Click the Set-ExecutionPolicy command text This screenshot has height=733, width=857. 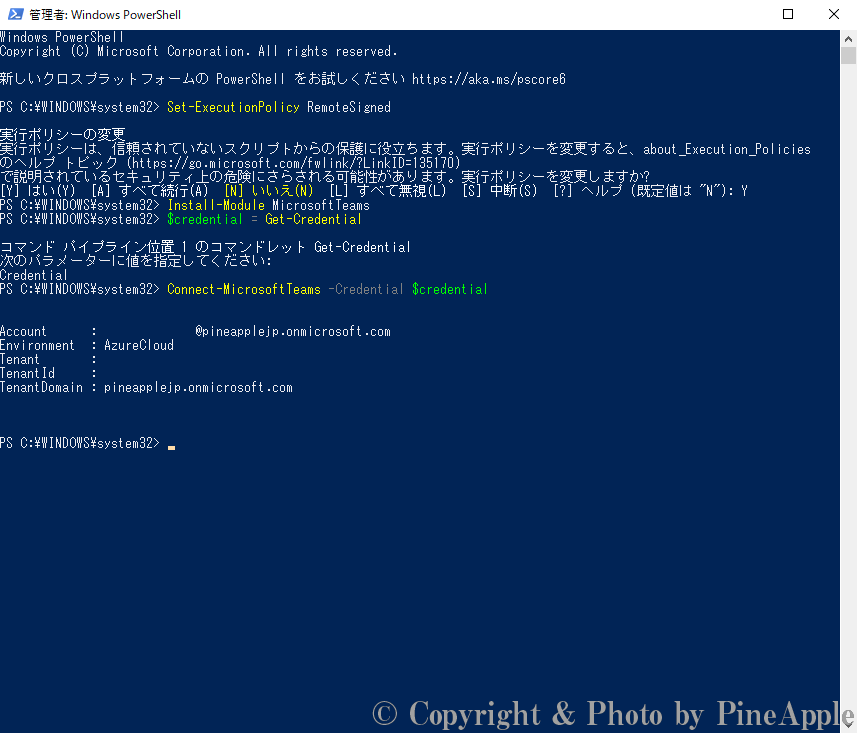(233, 107)
